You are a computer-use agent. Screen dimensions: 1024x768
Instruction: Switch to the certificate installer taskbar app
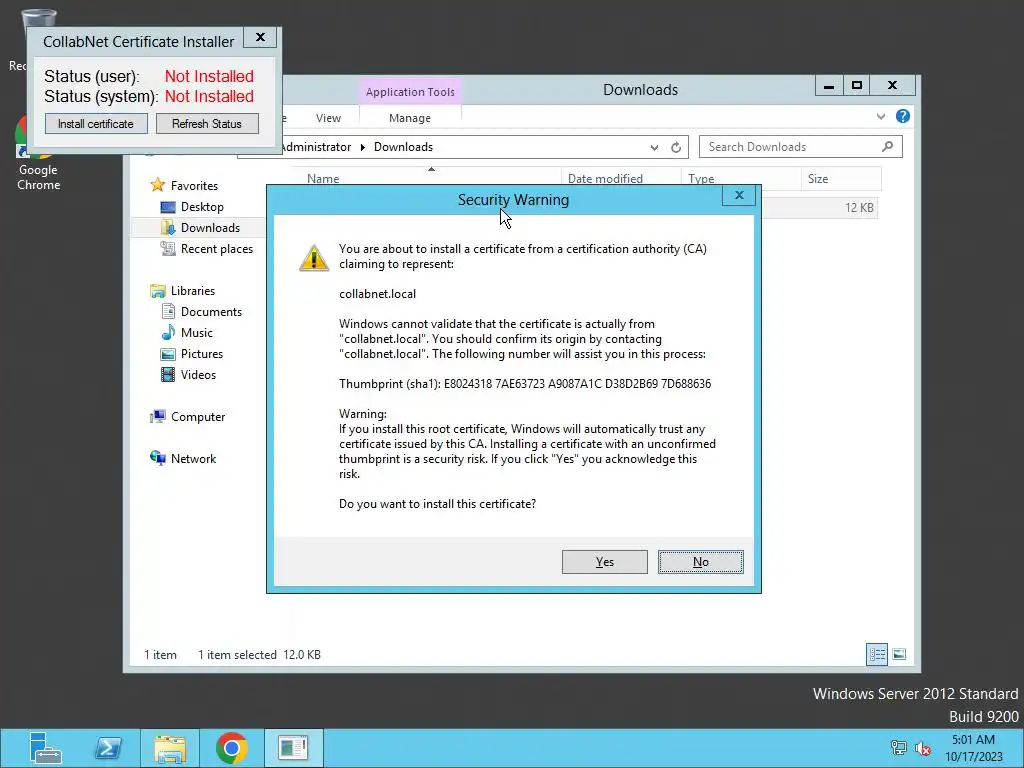[293, 748]
